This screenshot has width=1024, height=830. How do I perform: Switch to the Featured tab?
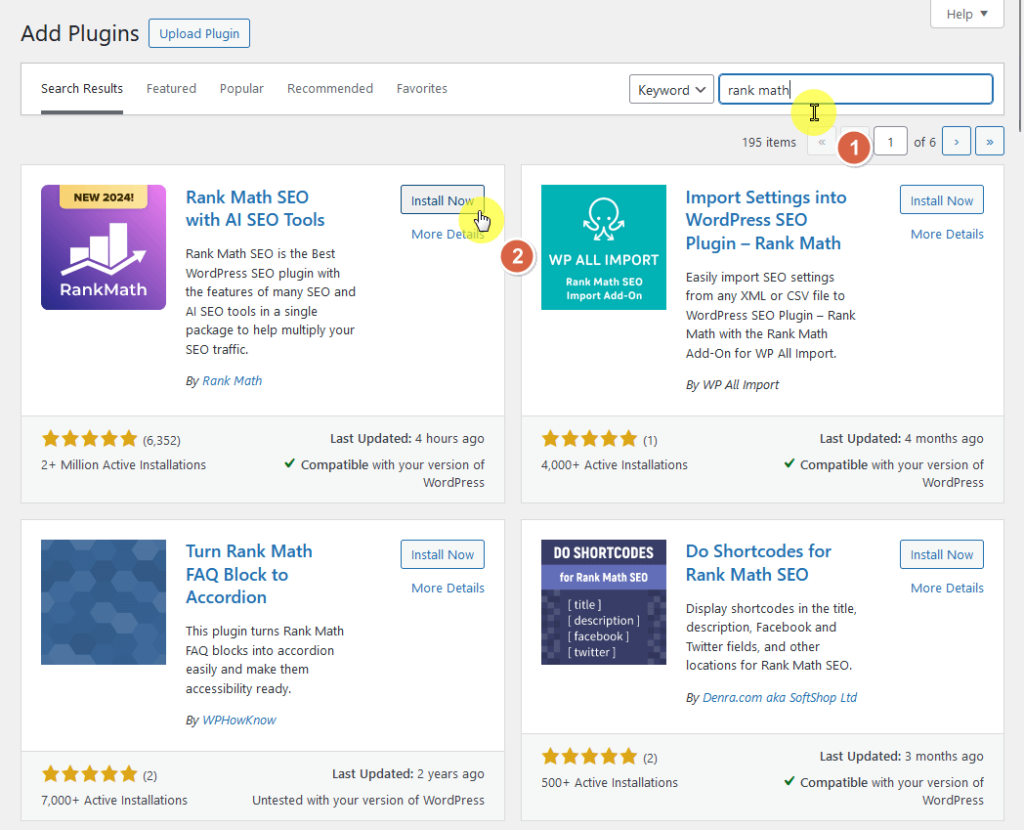pyautogui.click(x=171, y=89)
